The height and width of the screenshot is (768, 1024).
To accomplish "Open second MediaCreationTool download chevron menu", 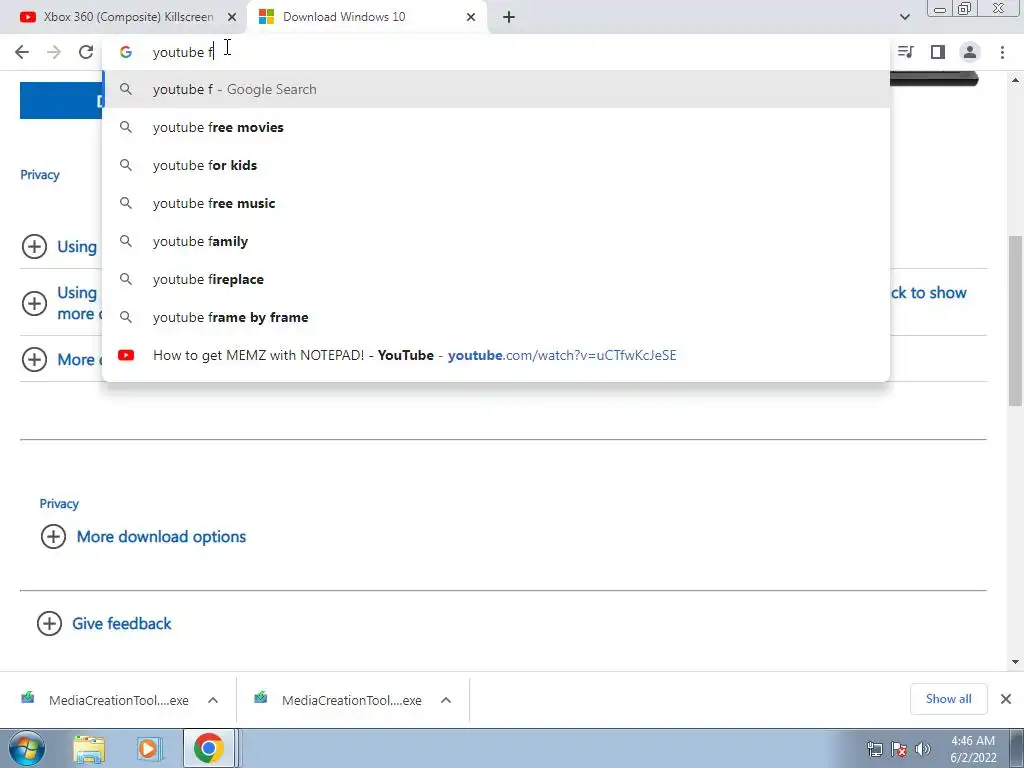I will tap(446, 700).
